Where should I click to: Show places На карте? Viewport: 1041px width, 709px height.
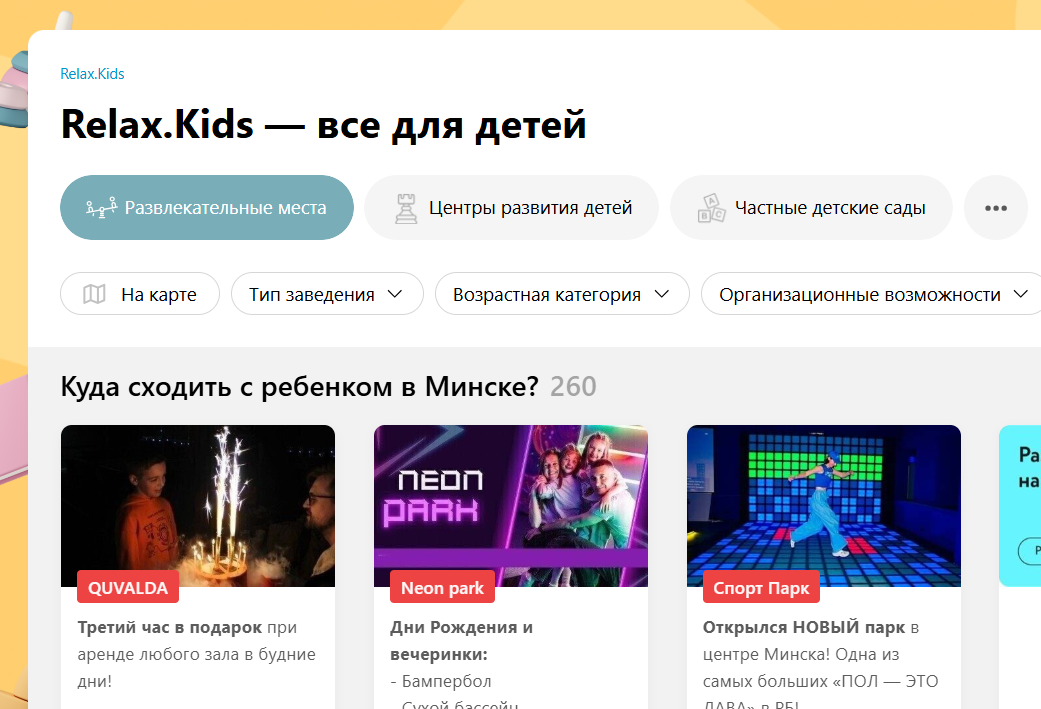pos(140,294)
